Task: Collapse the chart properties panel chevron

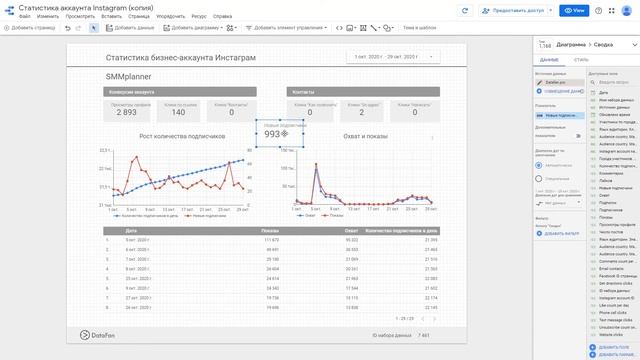Action: pos(635,44)
